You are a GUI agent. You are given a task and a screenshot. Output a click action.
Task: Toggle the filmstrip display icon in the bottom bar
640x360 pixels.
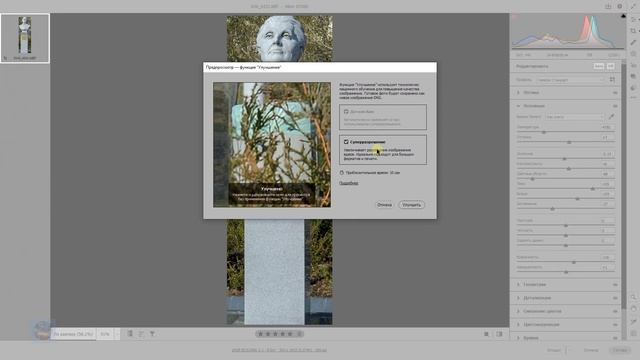(130, 334)
